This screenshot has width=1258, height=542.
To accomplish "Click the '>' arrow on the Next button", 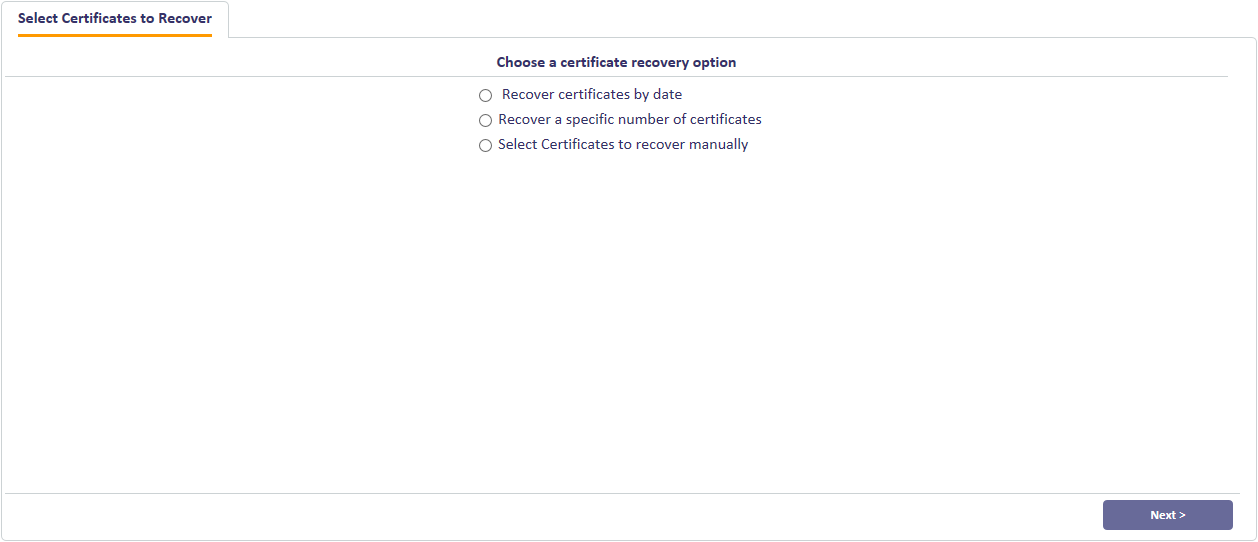I will 1182,516.
